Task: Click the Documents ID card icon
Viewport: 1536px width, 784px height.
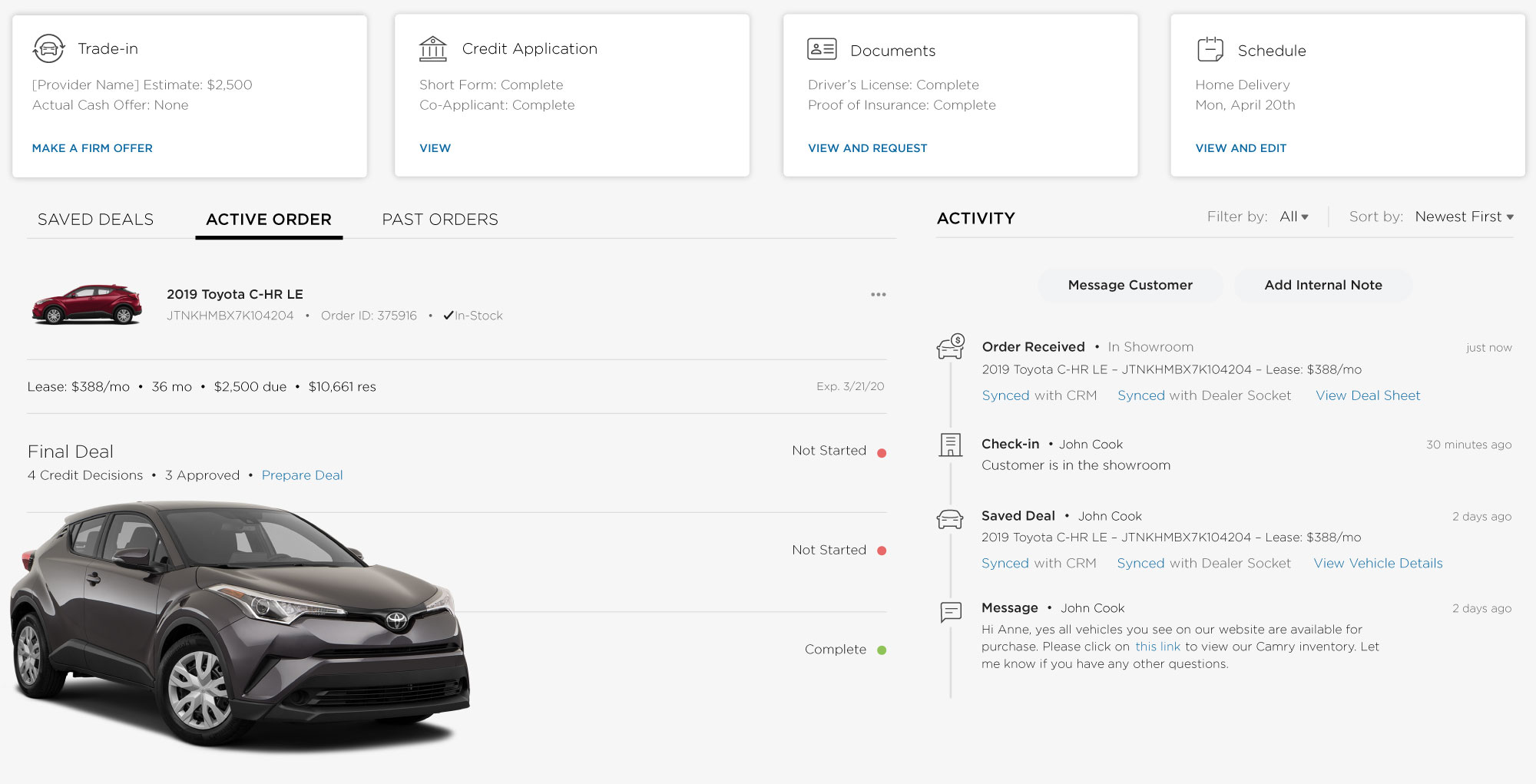Action: (x=822, y=49)
